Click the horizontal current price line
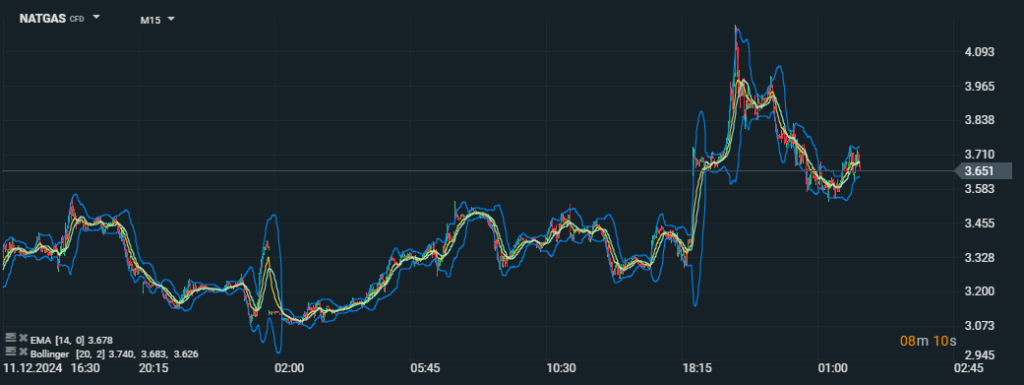The width and height of the screenshot is (1024, 385). tap(477, 171)
